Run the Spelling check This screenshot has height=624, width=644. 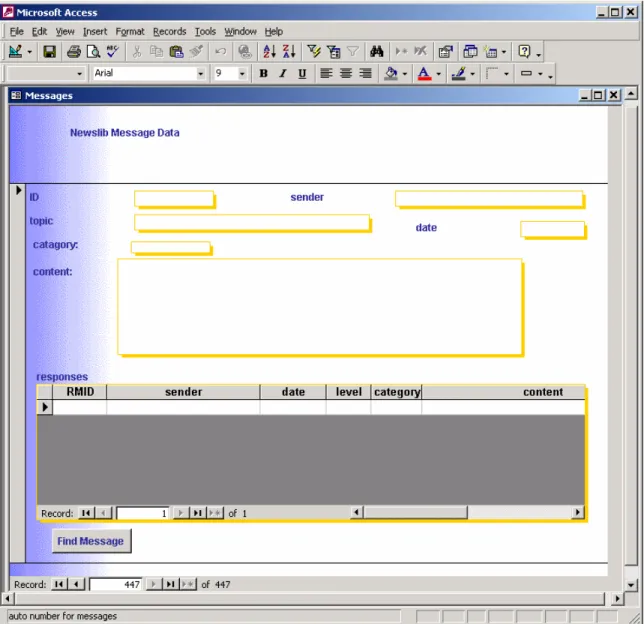point(113,52)
